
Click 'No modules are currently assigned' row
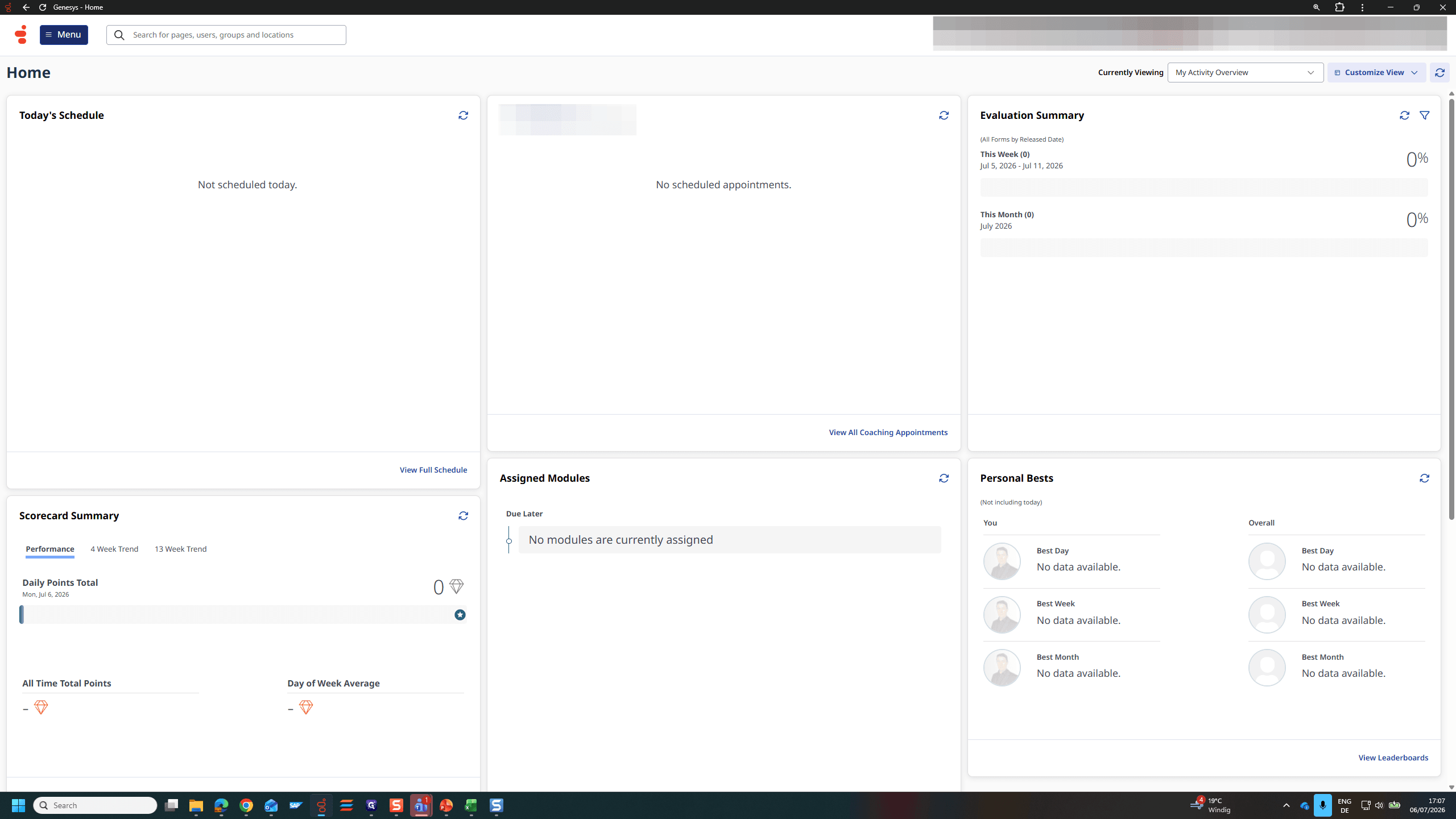[x=730, y=540]
